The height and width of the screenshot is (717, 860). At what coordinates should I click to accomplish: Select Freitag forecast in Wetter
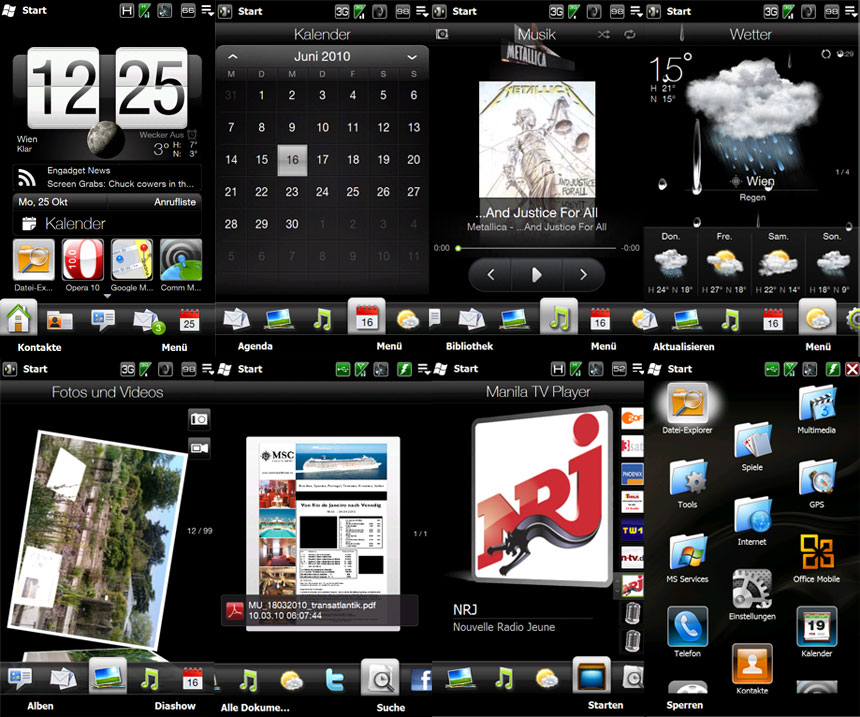click(x=724, y=262)
